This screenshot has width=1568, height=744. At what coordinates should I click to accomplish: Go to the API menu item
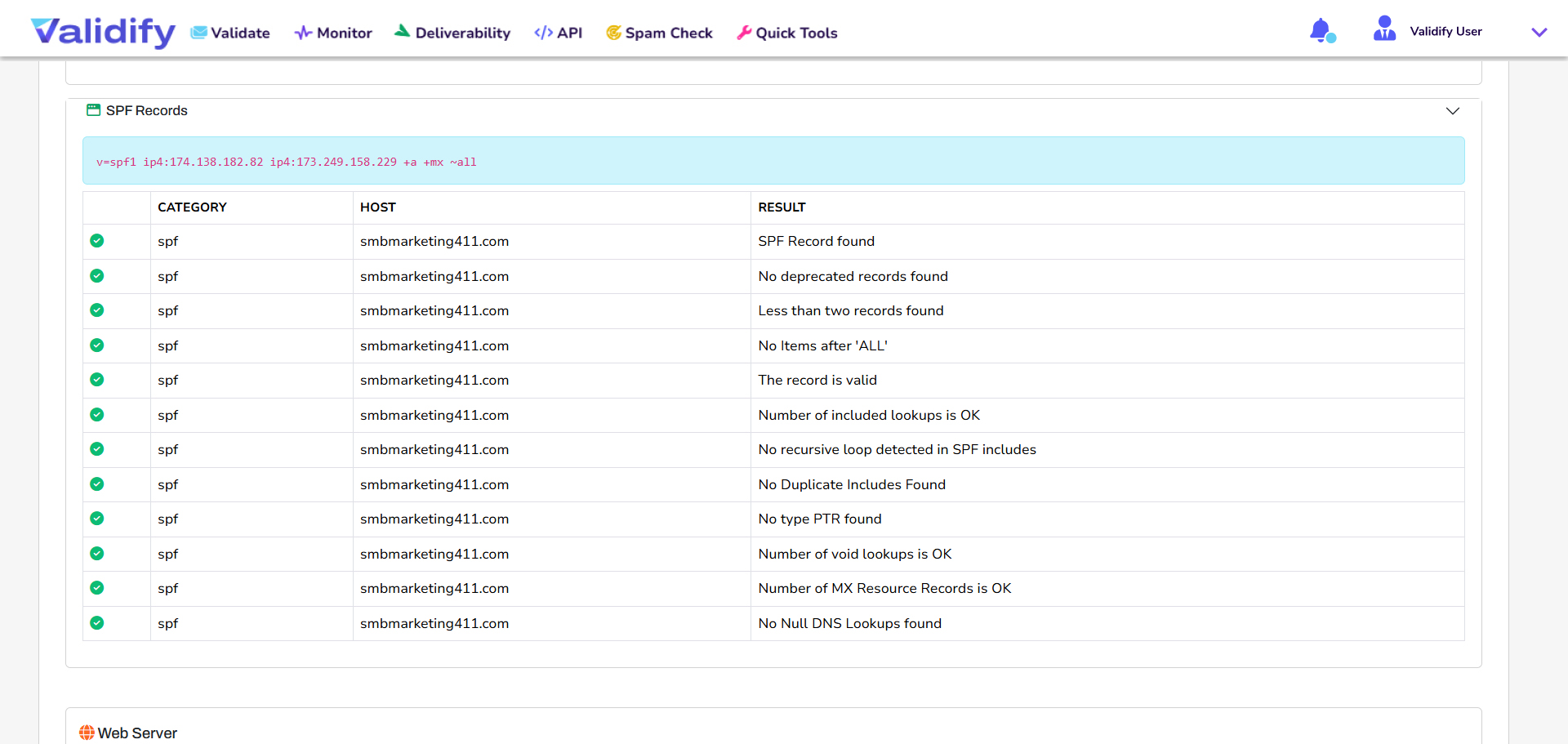(x=559, y=33)
